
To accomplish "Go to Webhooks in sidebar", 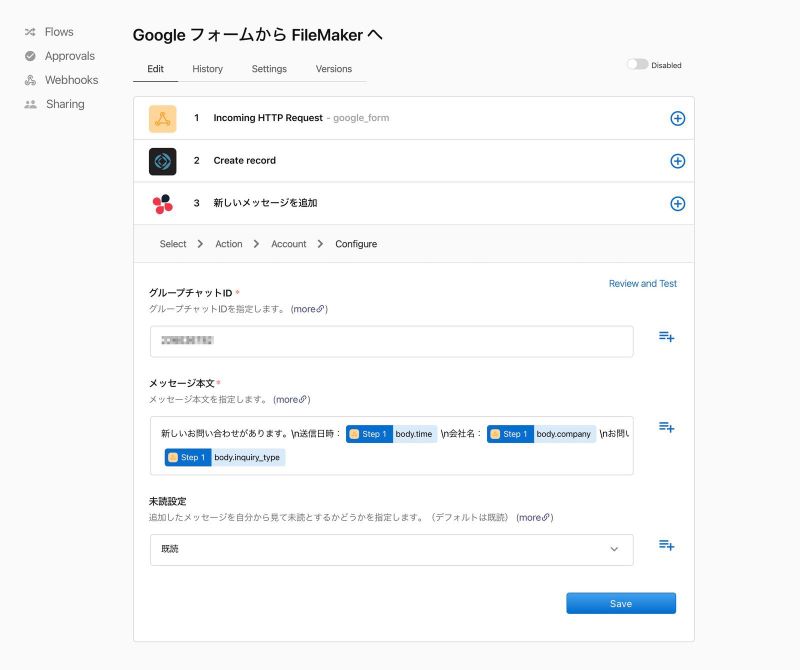I will [x=61, y=80].
